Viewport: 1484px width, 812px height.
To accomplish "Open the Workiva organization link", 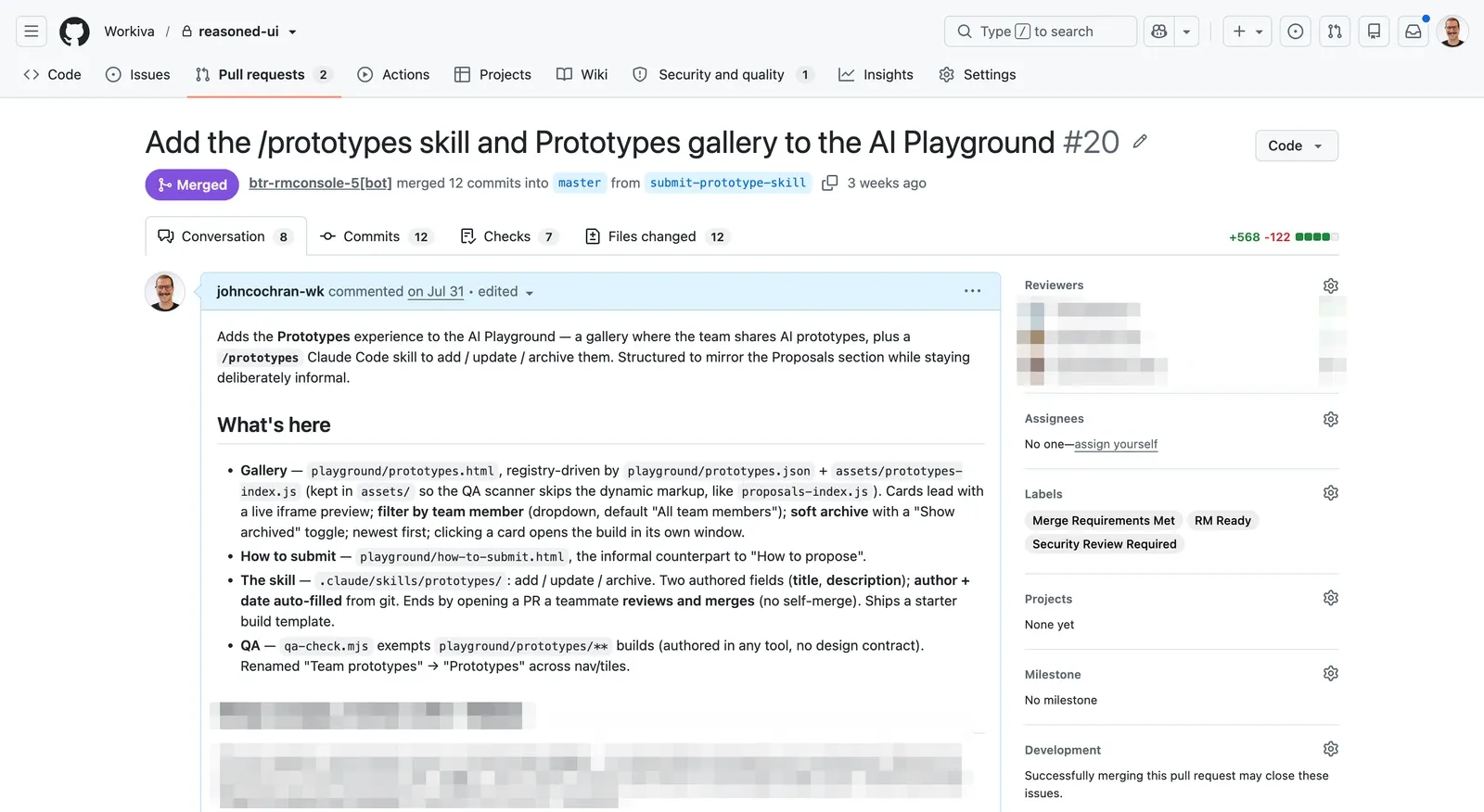I will [x=129, y=32].
